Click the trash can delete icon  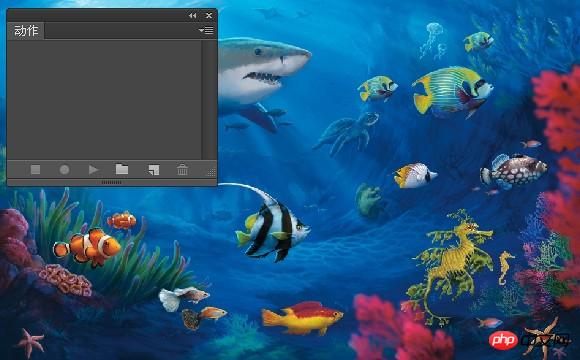coord(182,170)
